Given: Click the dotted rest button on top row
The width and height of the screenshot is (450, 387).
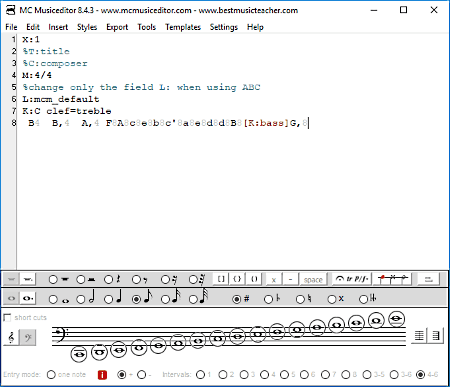Looking at the screenshot, I should [28, 279].
